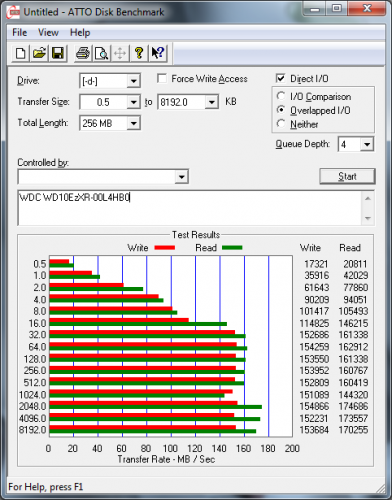392x500 pixels.
Task: Expand the Controlled by dropdown
Action: tap(182, 177)
